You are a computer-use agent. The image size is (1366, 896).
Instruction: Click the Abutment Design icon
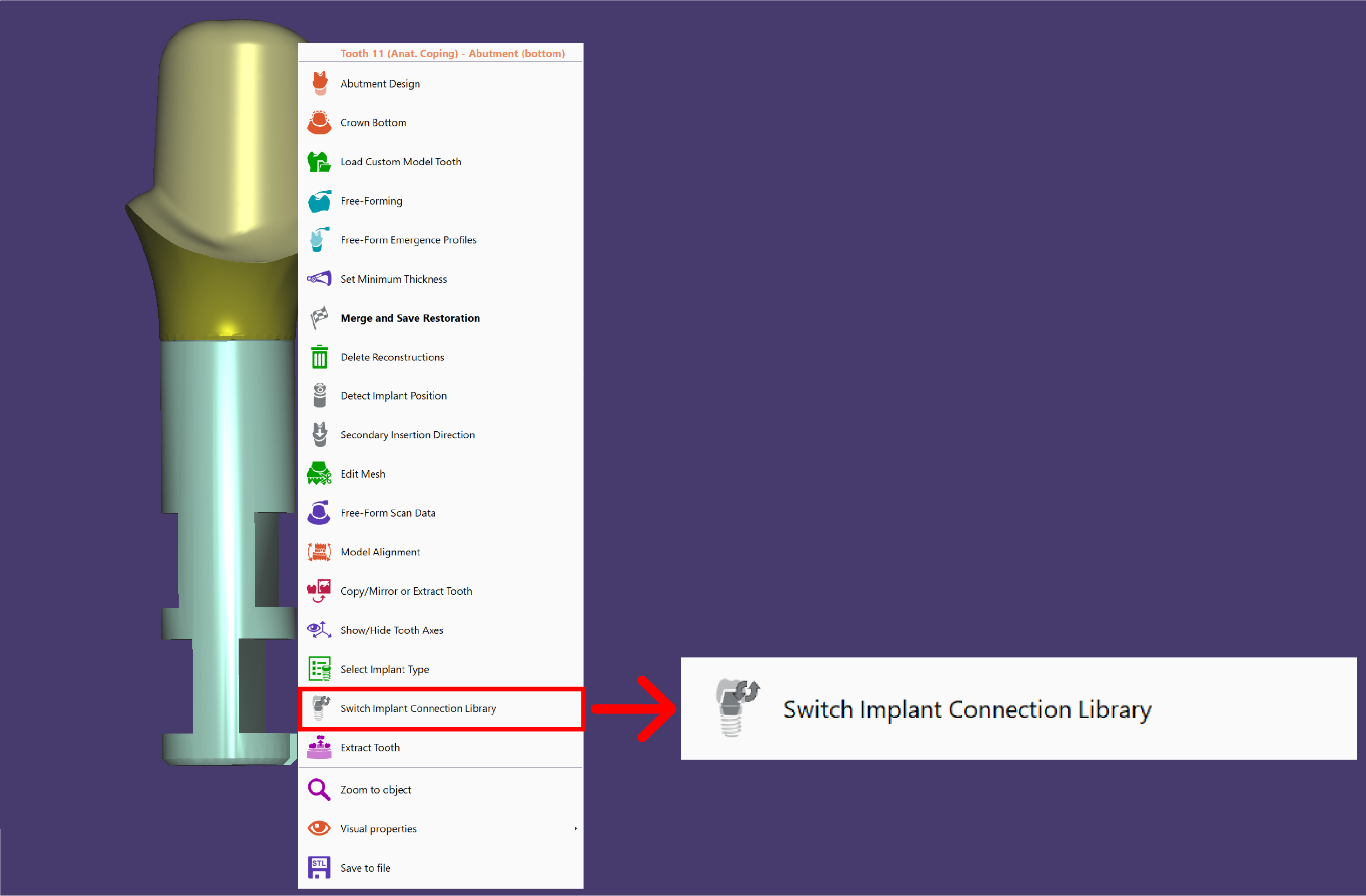coord(320,84)
